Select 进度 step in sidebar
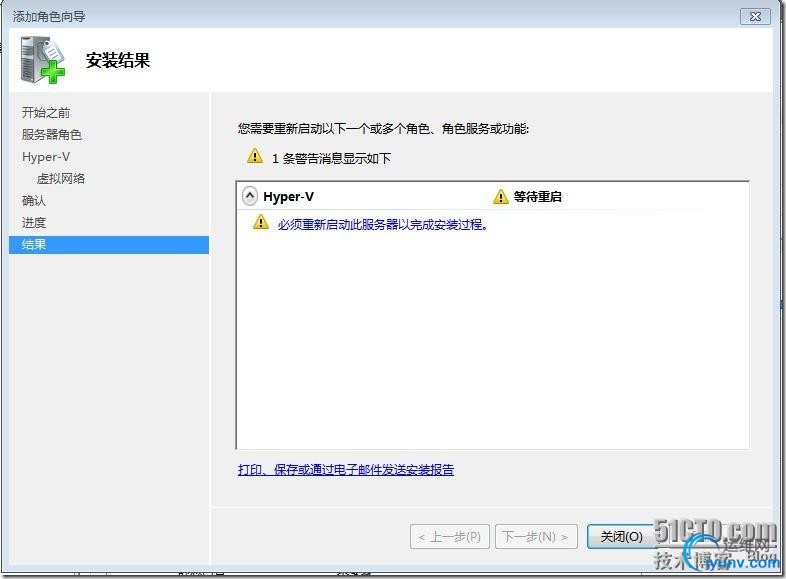Image resolution: width=786 pixels, height=579 pixels. [34, 223]
